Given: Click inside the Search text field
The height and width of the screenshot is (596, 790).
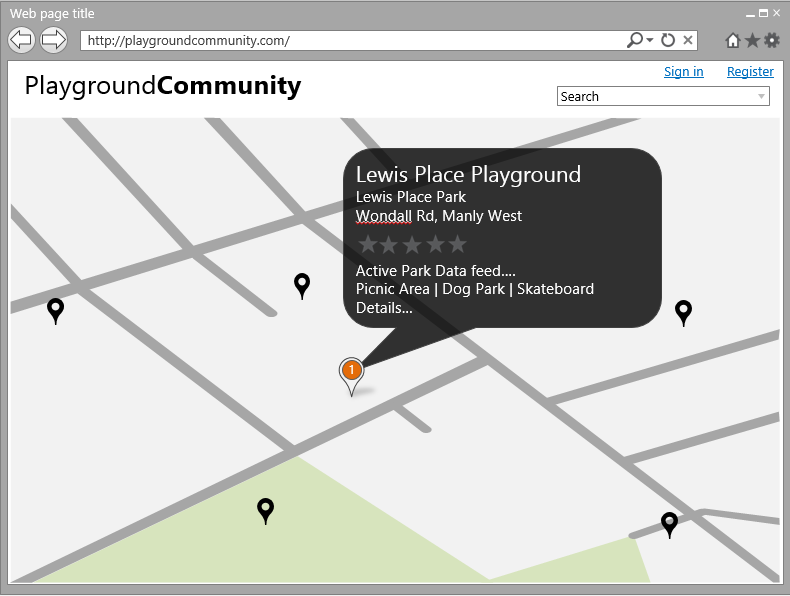Looking at the screenshot, I should coord(650,97).
